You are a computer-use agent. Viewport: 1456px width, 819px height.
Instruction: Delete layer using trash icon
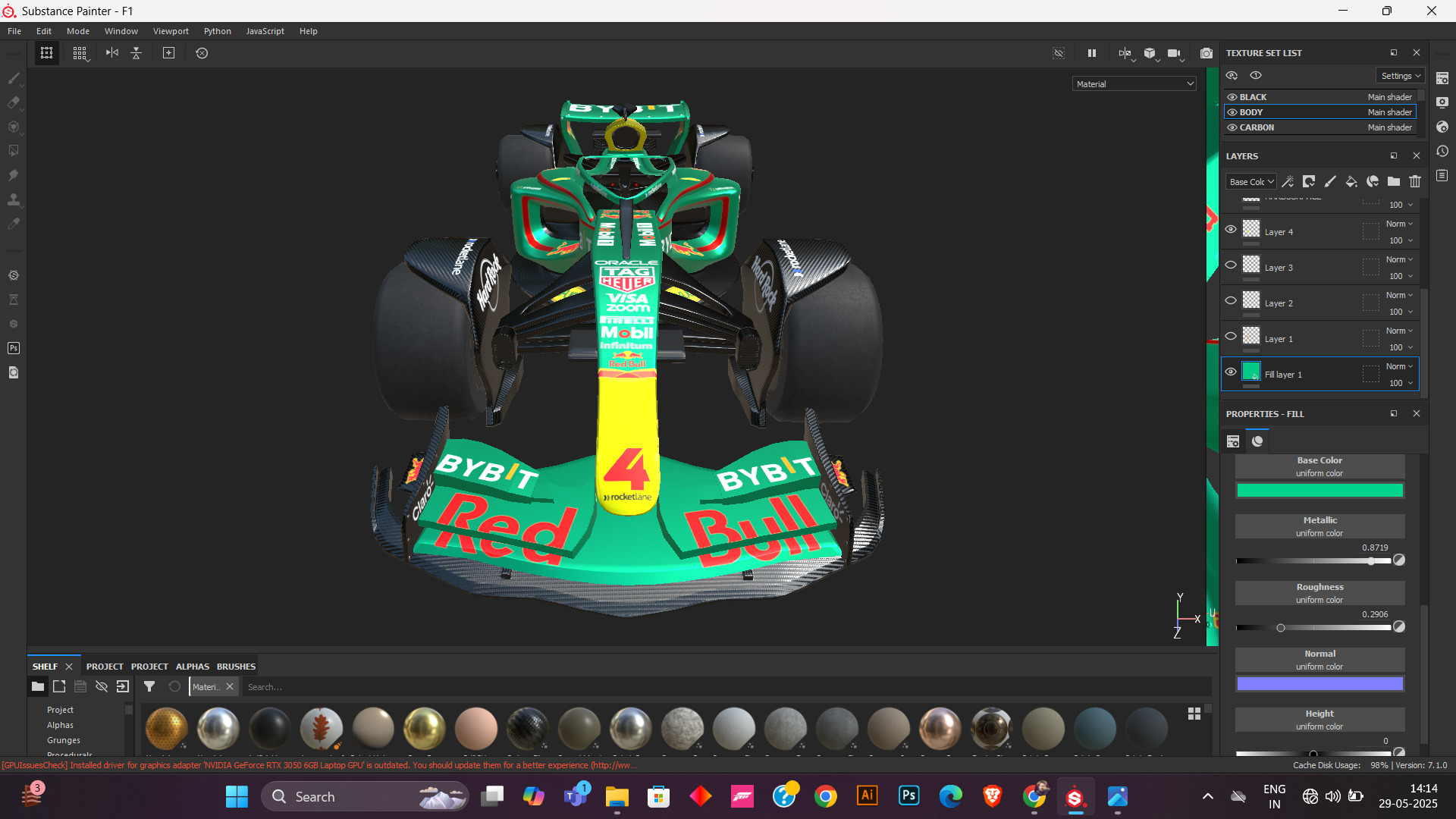point(1415,182)
